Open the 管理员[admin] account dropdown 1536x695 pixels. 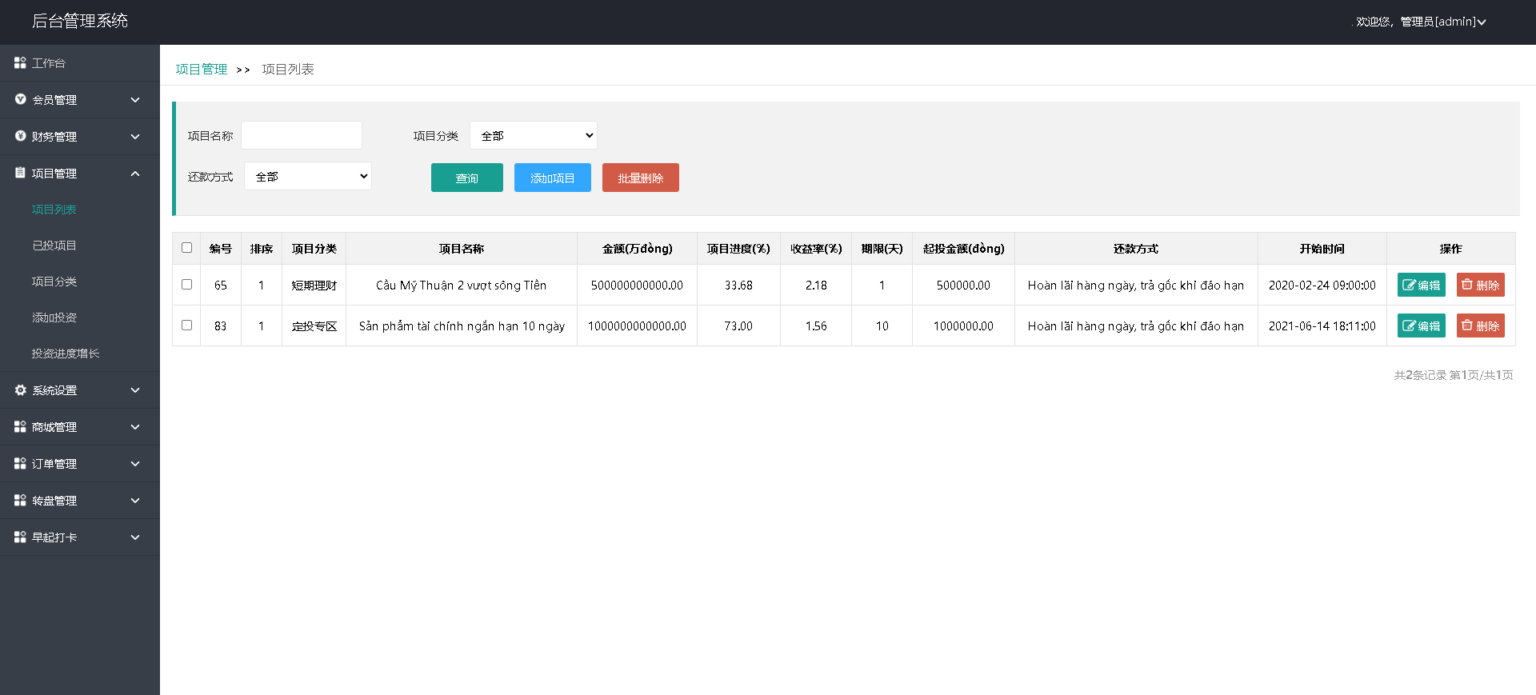click(x=1442, y=22)
